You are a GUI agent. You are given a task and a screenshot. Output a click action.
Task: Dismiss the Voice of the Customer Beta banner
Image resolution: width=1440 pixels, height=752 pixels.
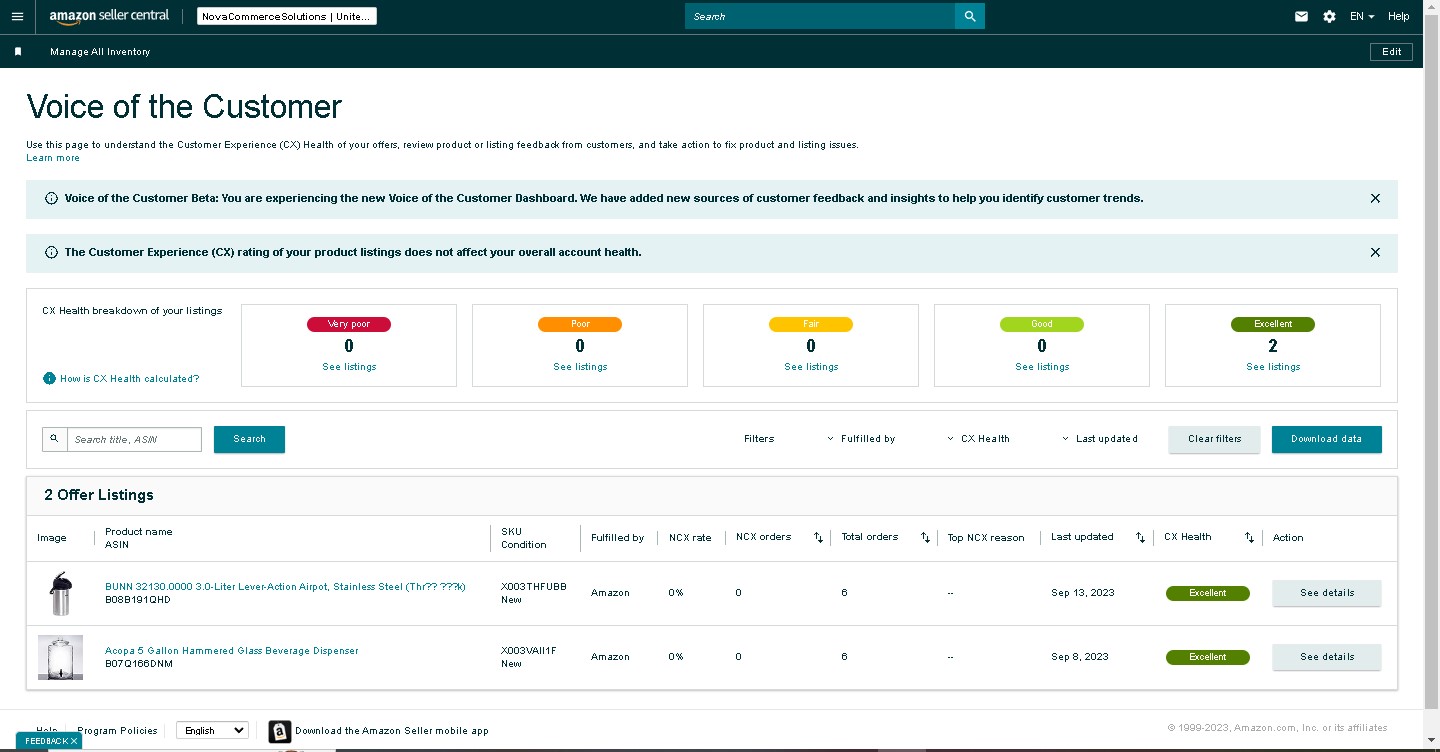(x=1375, y=198)
